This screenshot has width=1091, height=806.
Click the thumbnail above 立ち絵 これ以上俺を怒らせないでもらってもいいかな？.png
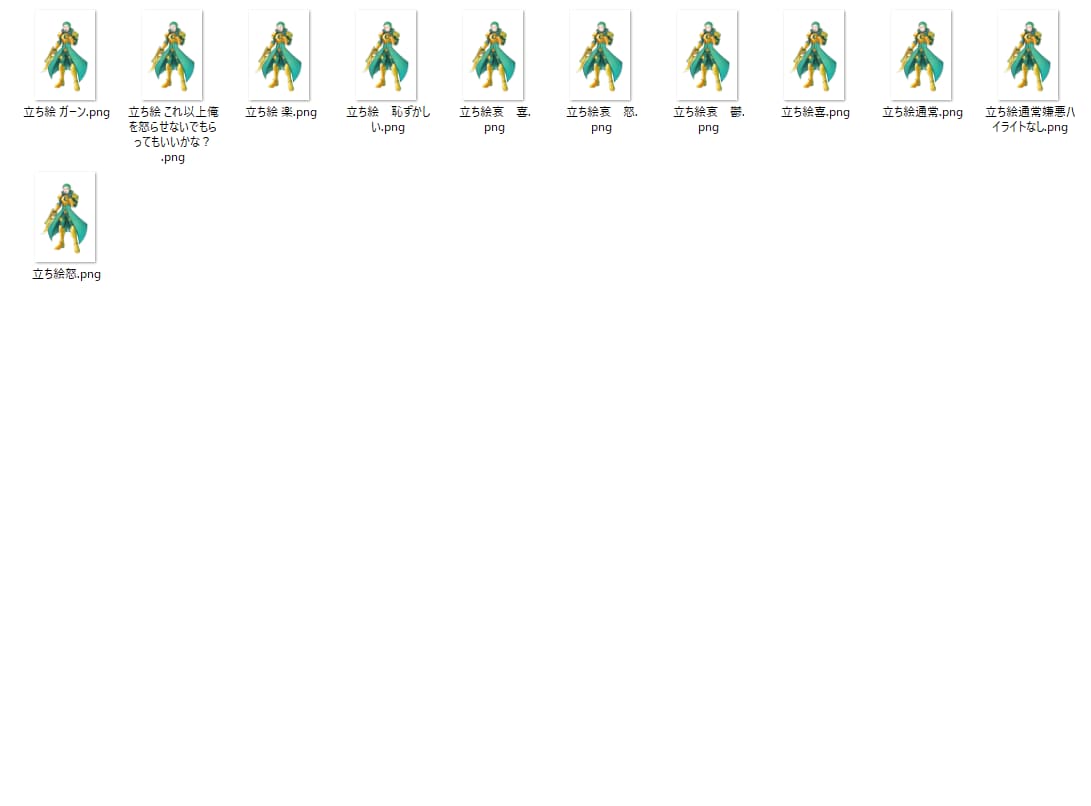point(173,55)
